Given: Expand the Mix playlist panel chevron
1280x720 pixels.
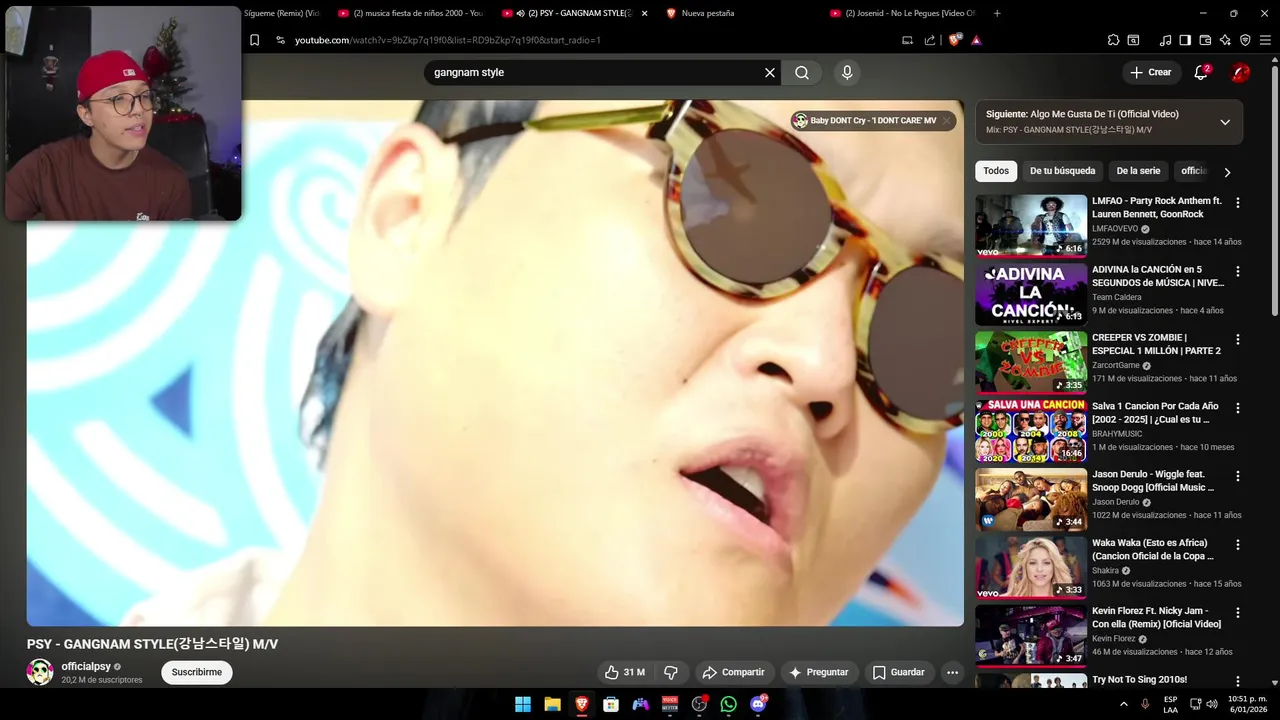Looking at the screenshot, I should (1225, 122).
